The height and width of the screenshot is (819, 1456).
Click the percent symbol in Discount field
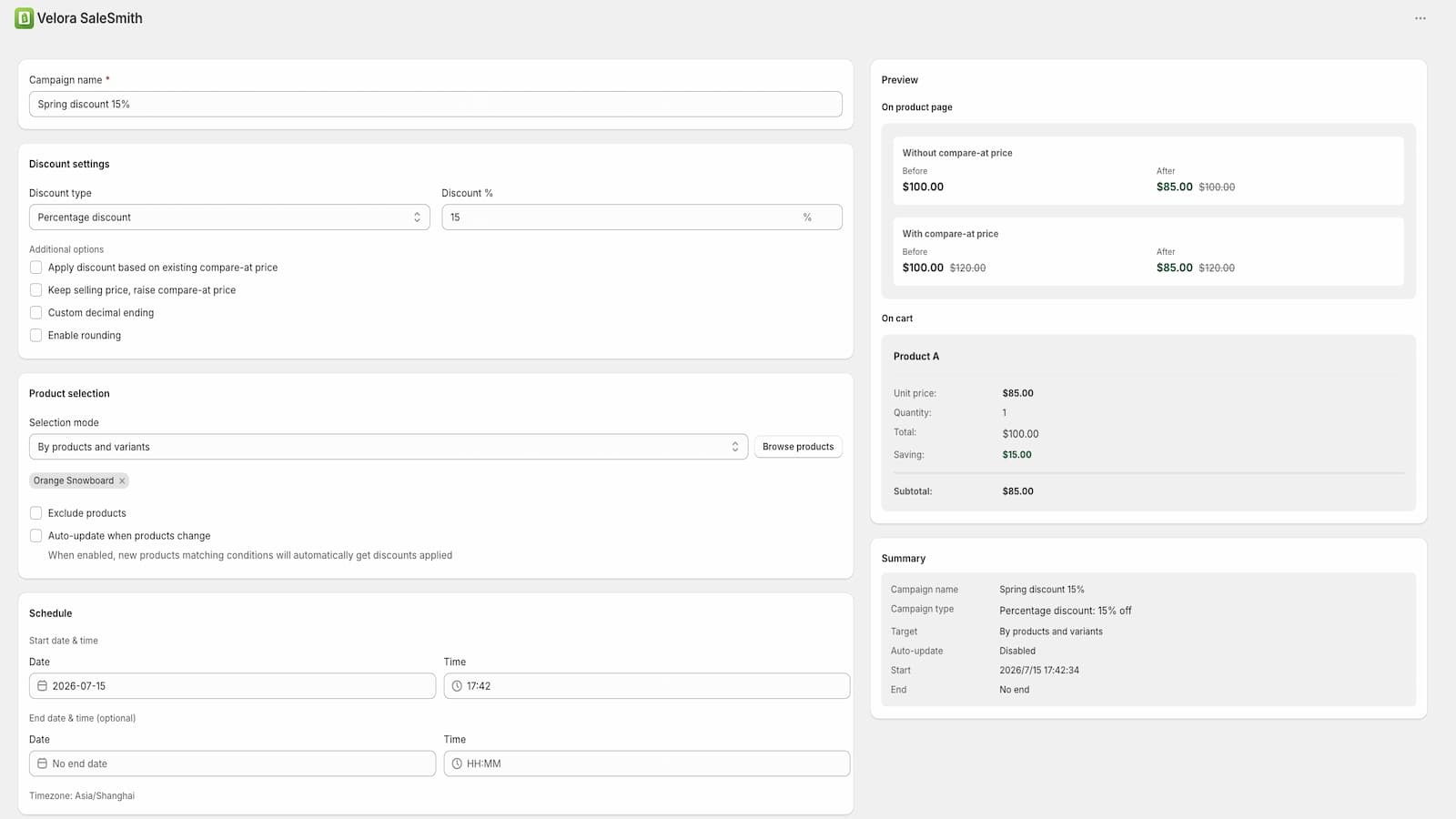(x=807, y=217)
